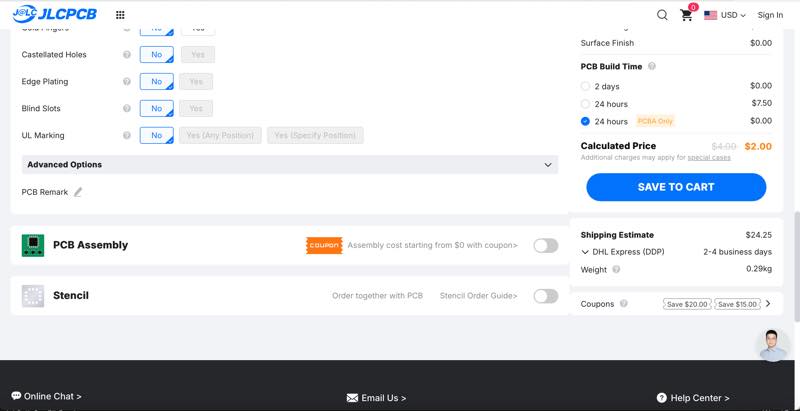Click the Save $20.00 coupon
The height and width of the screenshot is (411, 800).
[687, 304]
